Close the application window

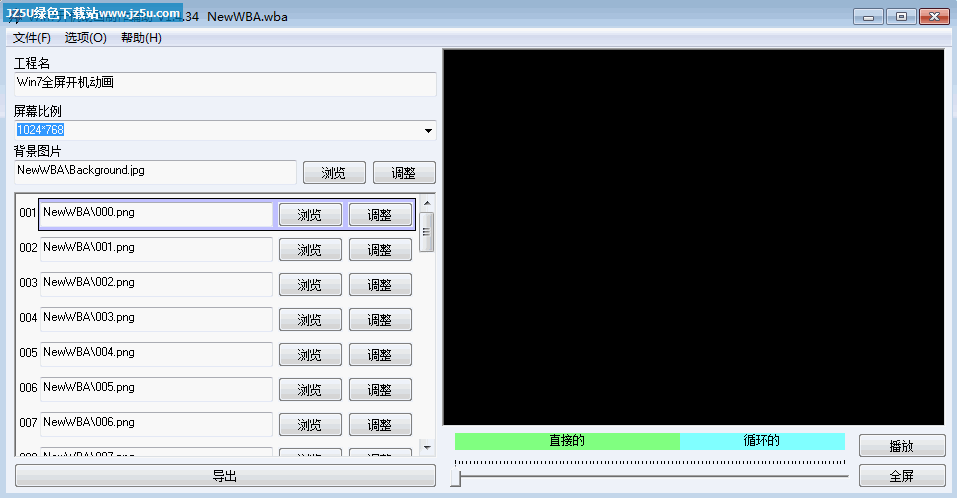click(934, 16)
